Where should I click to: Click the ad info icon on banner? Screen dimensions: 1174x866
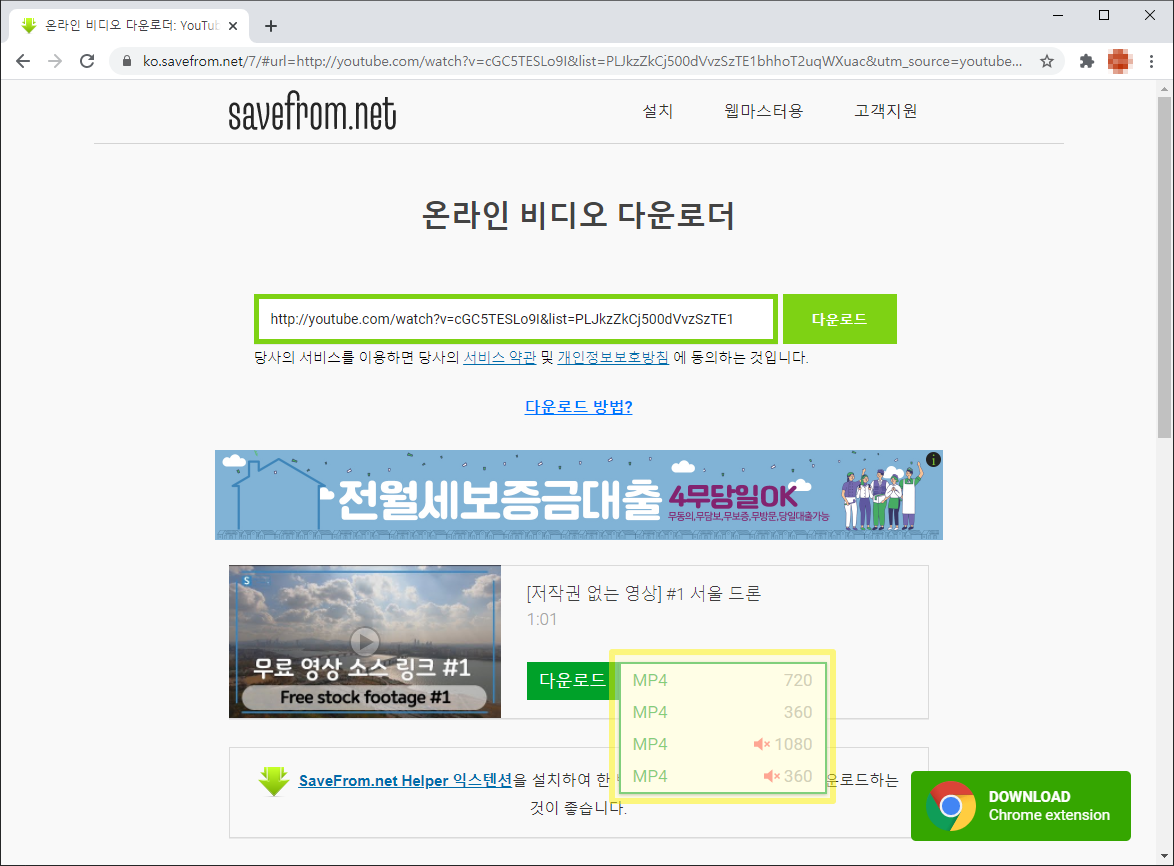(933, 460)
